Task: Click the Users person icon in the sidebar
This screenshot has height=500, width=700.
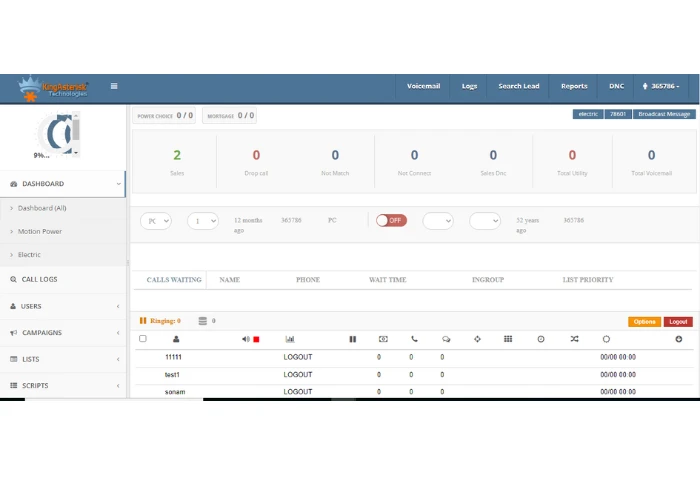Action: pos(13,306)
